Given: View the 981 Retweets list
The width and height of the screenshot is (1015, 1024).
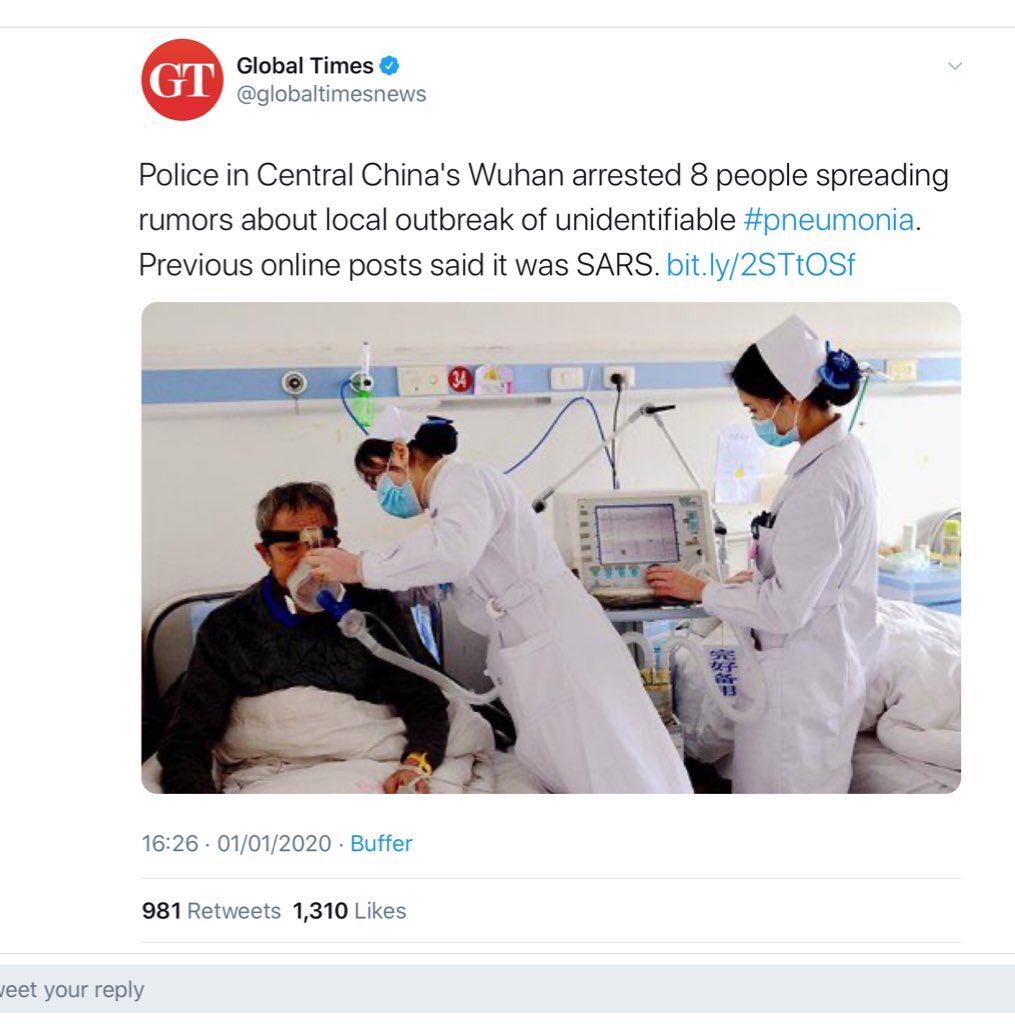Looking at the screenshot, I should point(211,910).
